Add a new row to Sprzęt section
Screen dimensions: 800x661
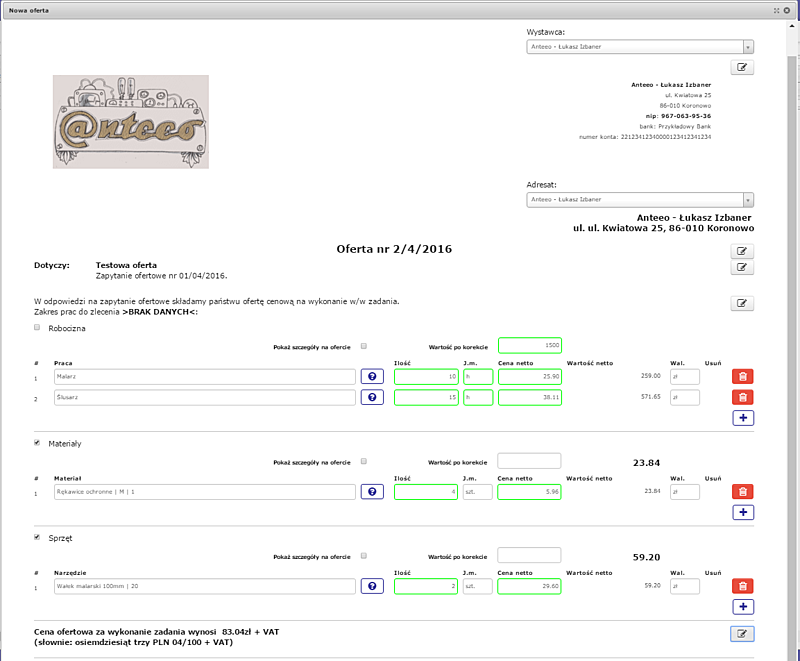point(742,607)
